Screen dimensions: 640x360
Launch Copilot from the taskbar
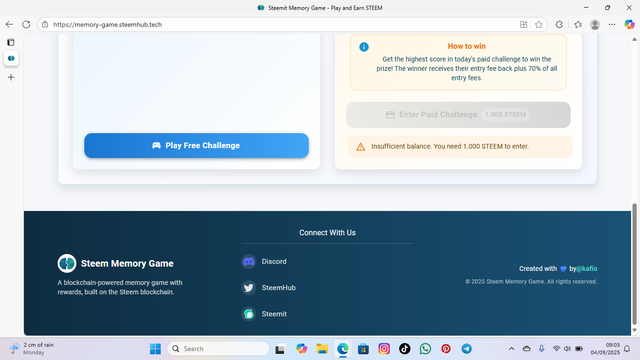coord(301,349)
